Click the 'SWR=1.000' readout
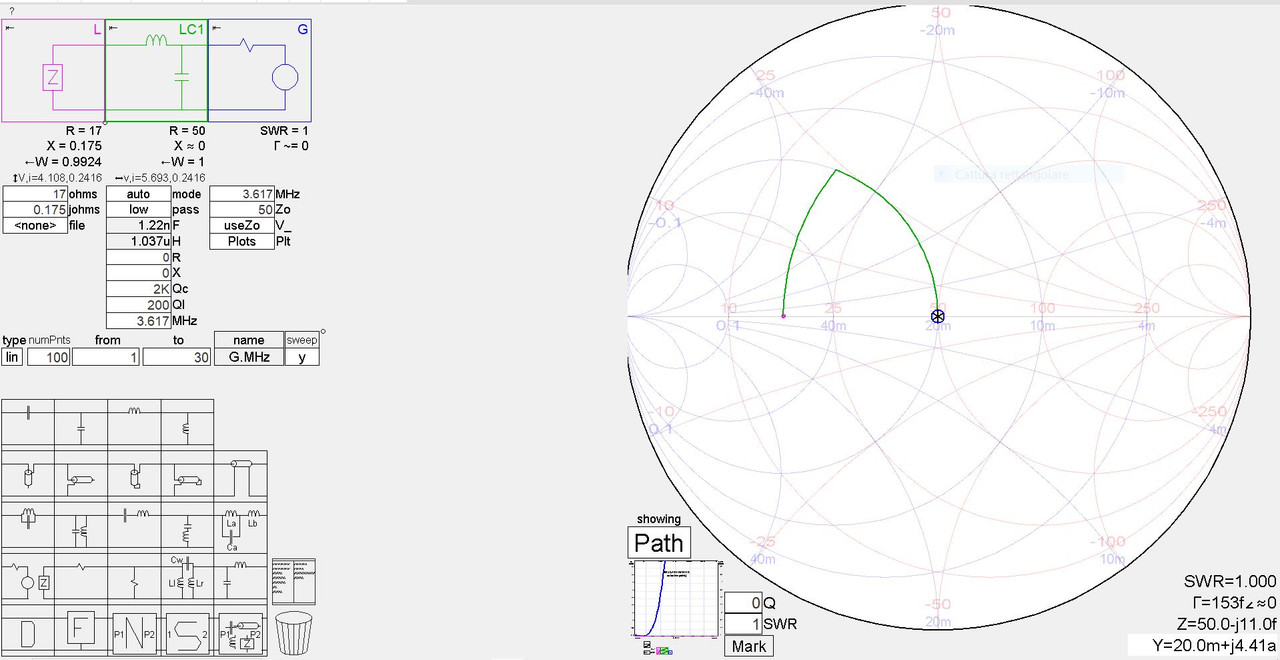Image resolution: width=1280 pixels, height=660 pixels. pos(1230,581)
